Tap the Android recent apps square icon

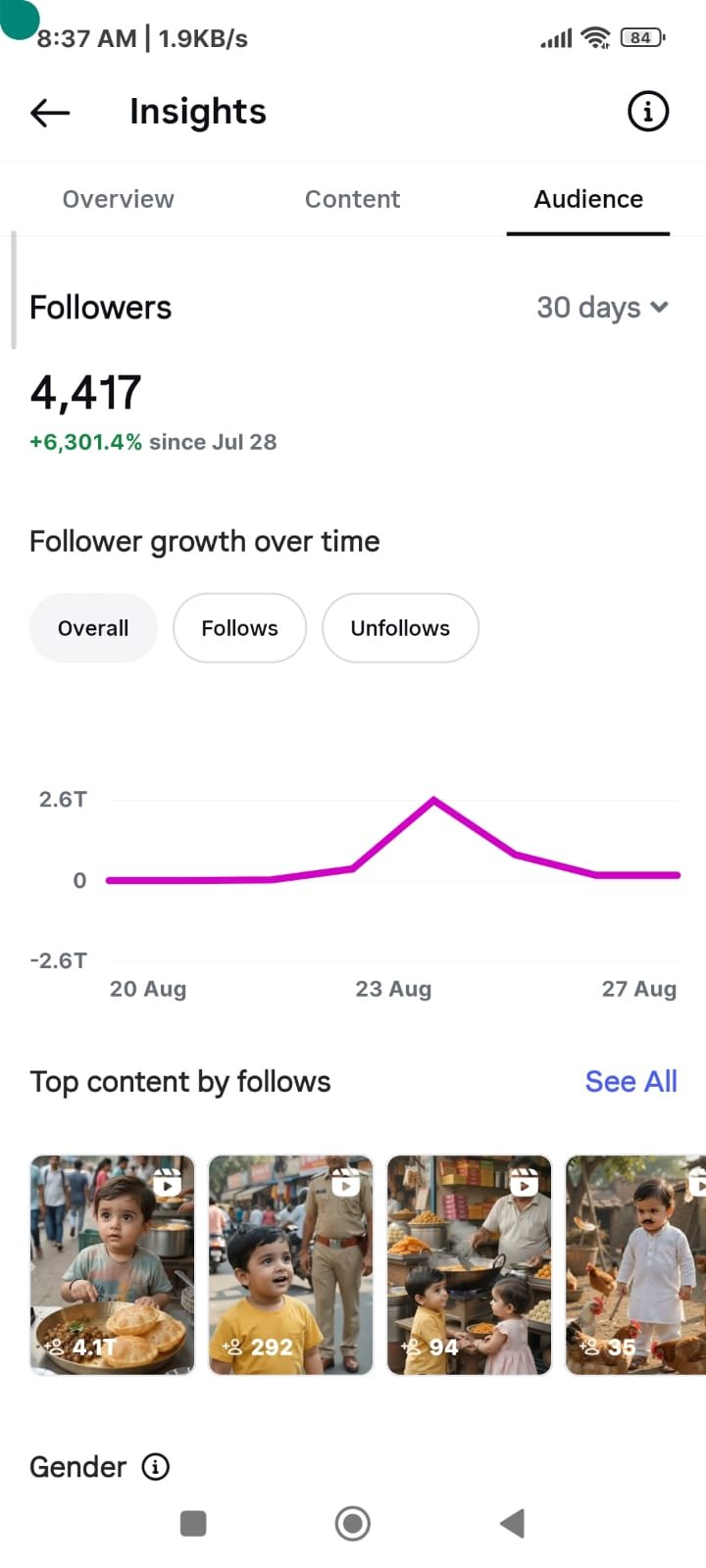[x=193, y=1524]
